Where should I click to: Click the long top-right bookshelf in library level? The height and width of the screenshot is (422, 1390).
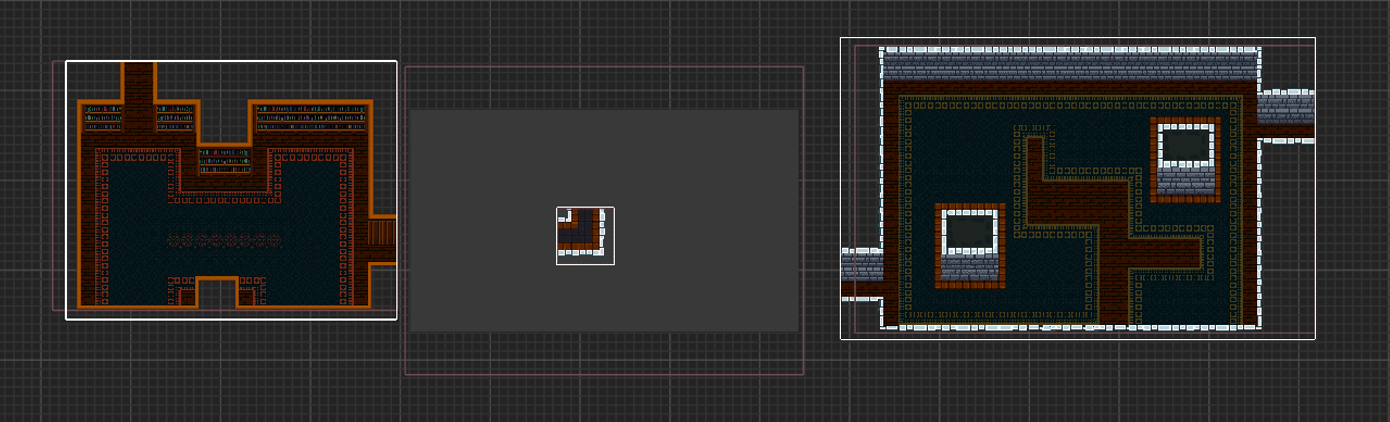(311, 117)
